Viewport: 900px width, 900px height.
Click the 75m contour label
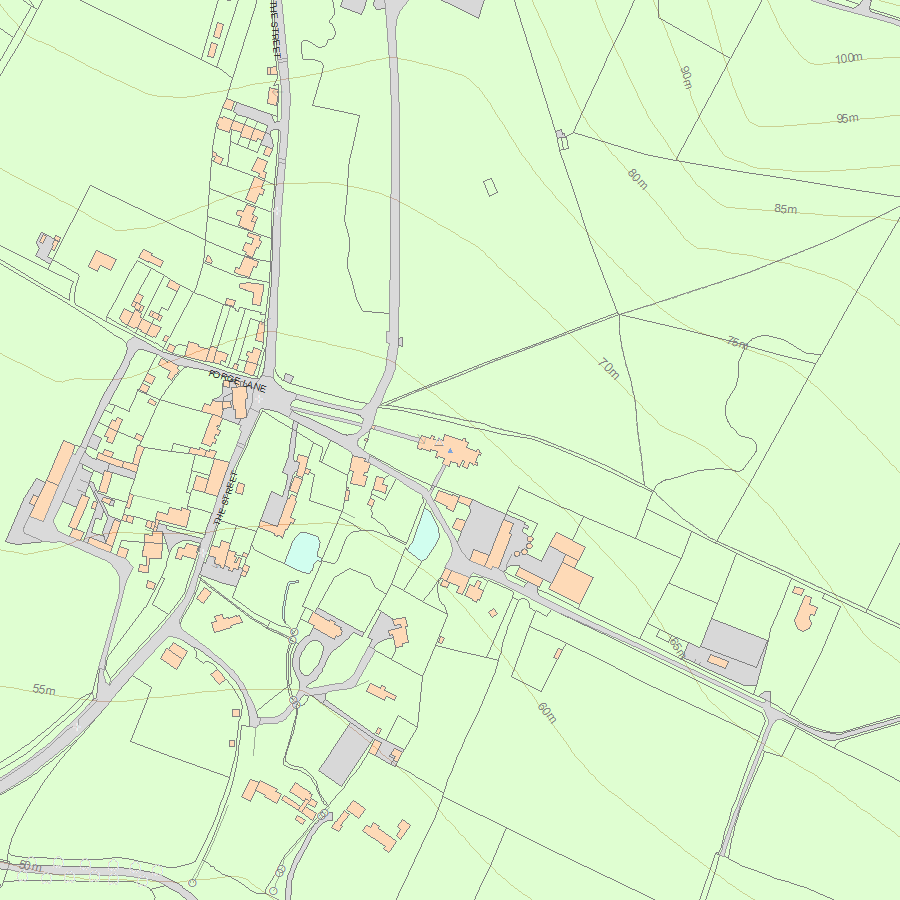738,342
